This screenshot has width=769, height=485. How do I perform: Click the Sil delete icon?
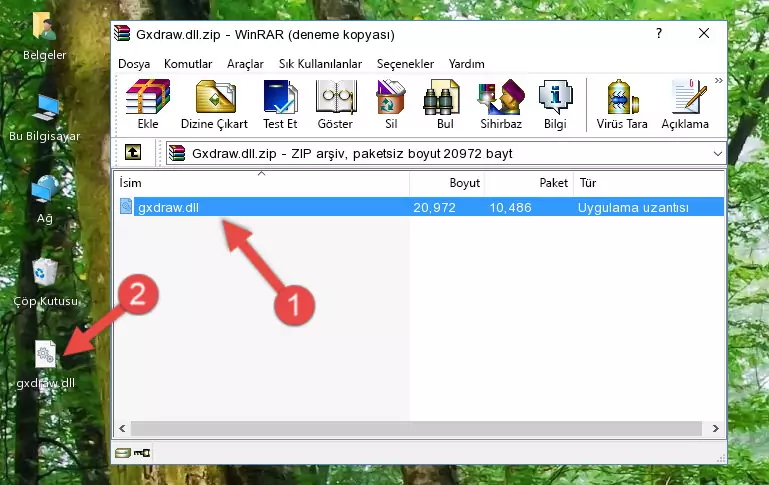click(x=391, y=104)
